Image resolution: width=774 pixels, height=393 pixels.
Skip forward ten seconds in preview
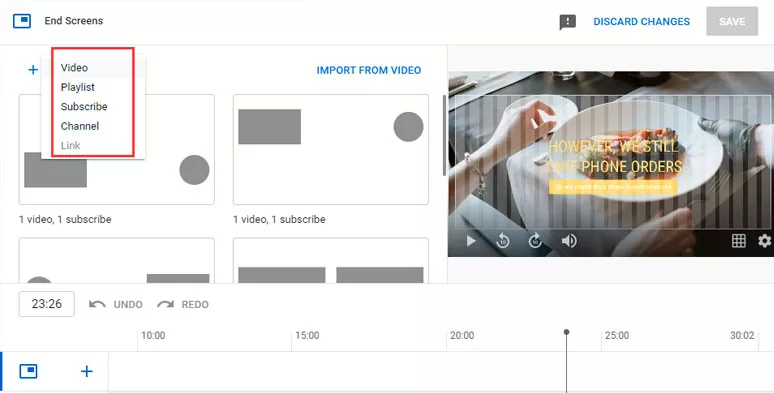click(536, 240)
